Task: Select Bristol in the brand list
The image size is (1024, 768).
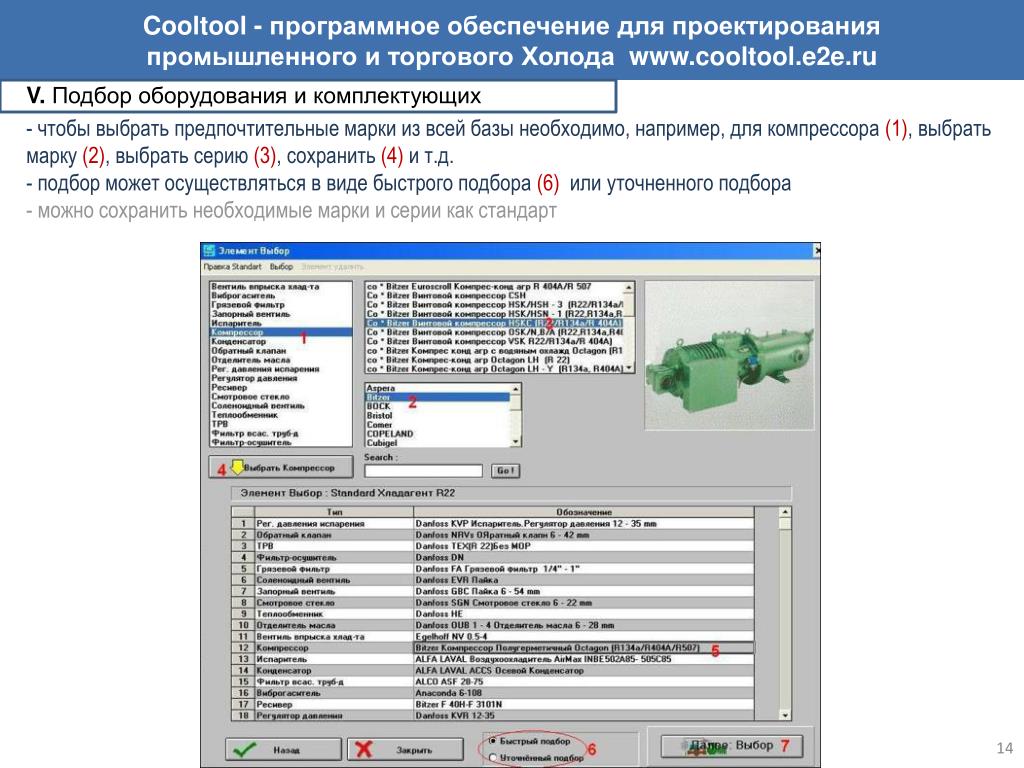Action: point(438,415)
